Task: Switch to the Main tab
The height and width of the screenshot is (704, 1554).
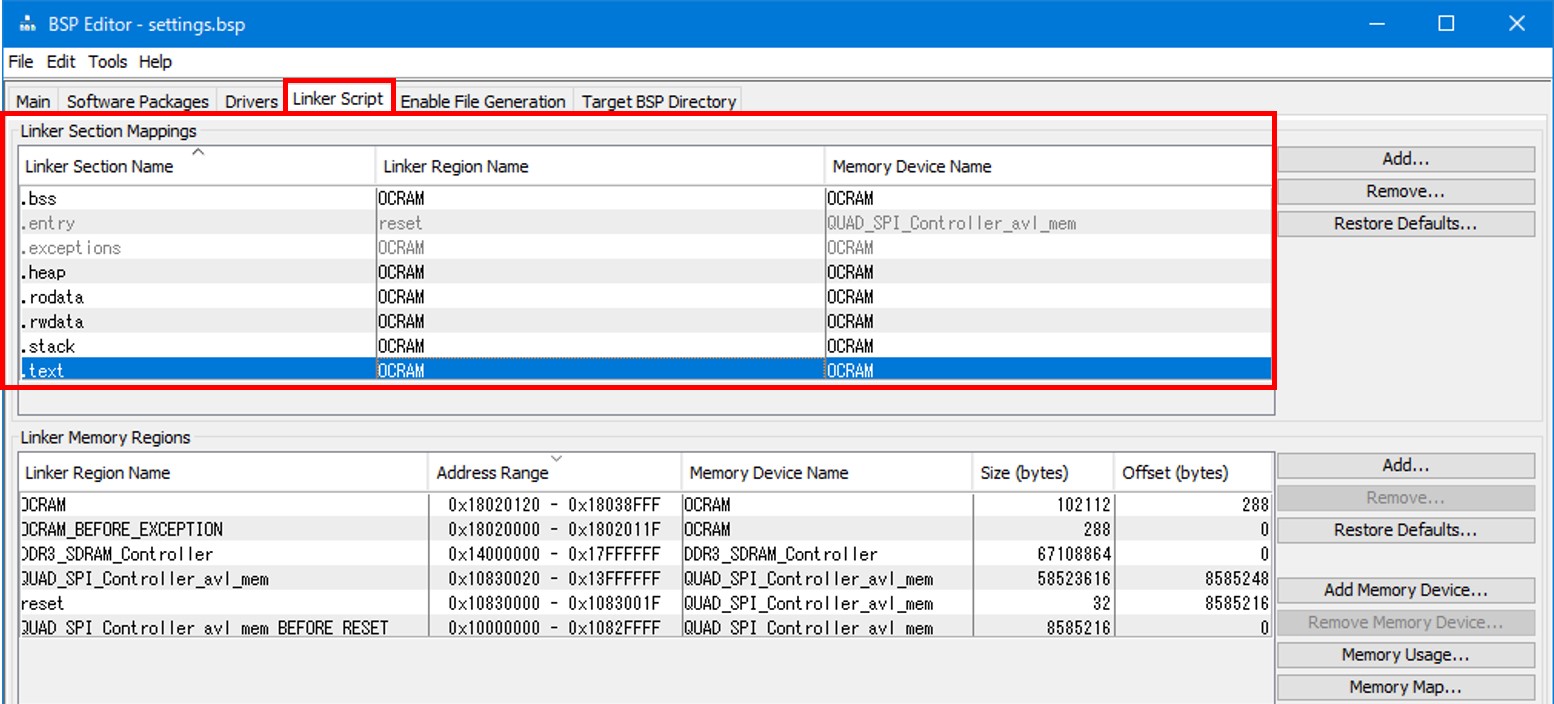Action: tap(33, 101)
